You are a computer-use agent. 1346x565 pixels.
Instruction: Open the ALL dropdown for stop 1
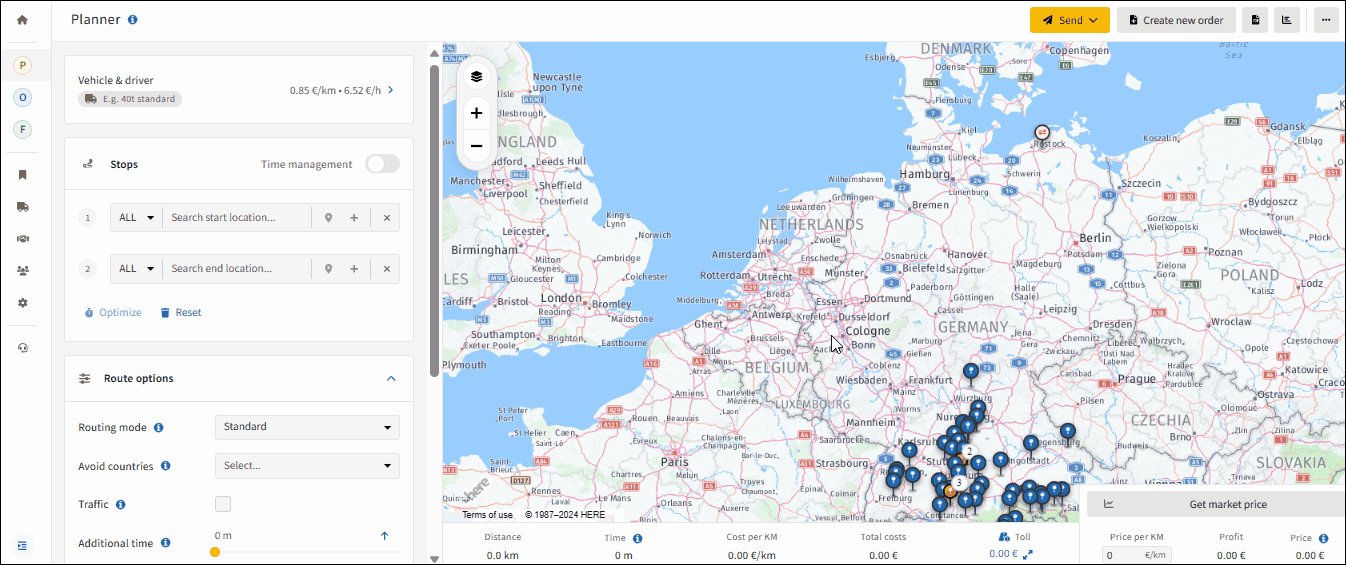(x=137, y=217)
